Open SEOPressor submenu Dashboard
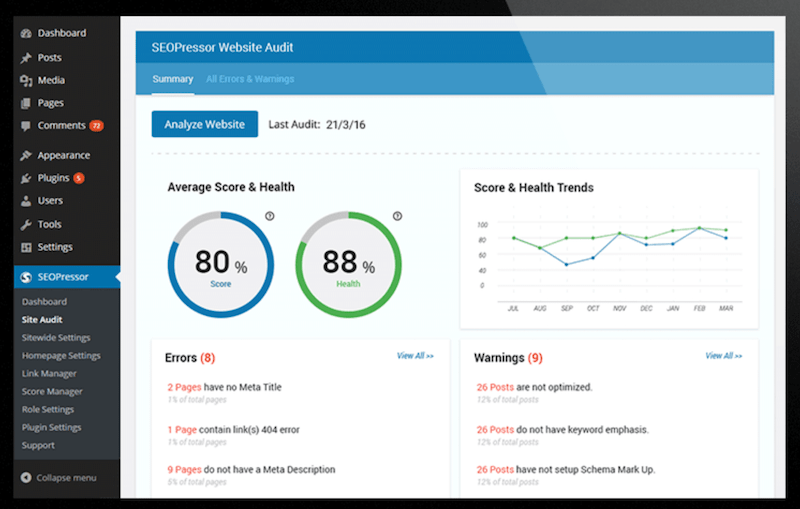Image resolution: width=800 pixels, height=509 pixels. pyautogui.click(x=44, y=302)
